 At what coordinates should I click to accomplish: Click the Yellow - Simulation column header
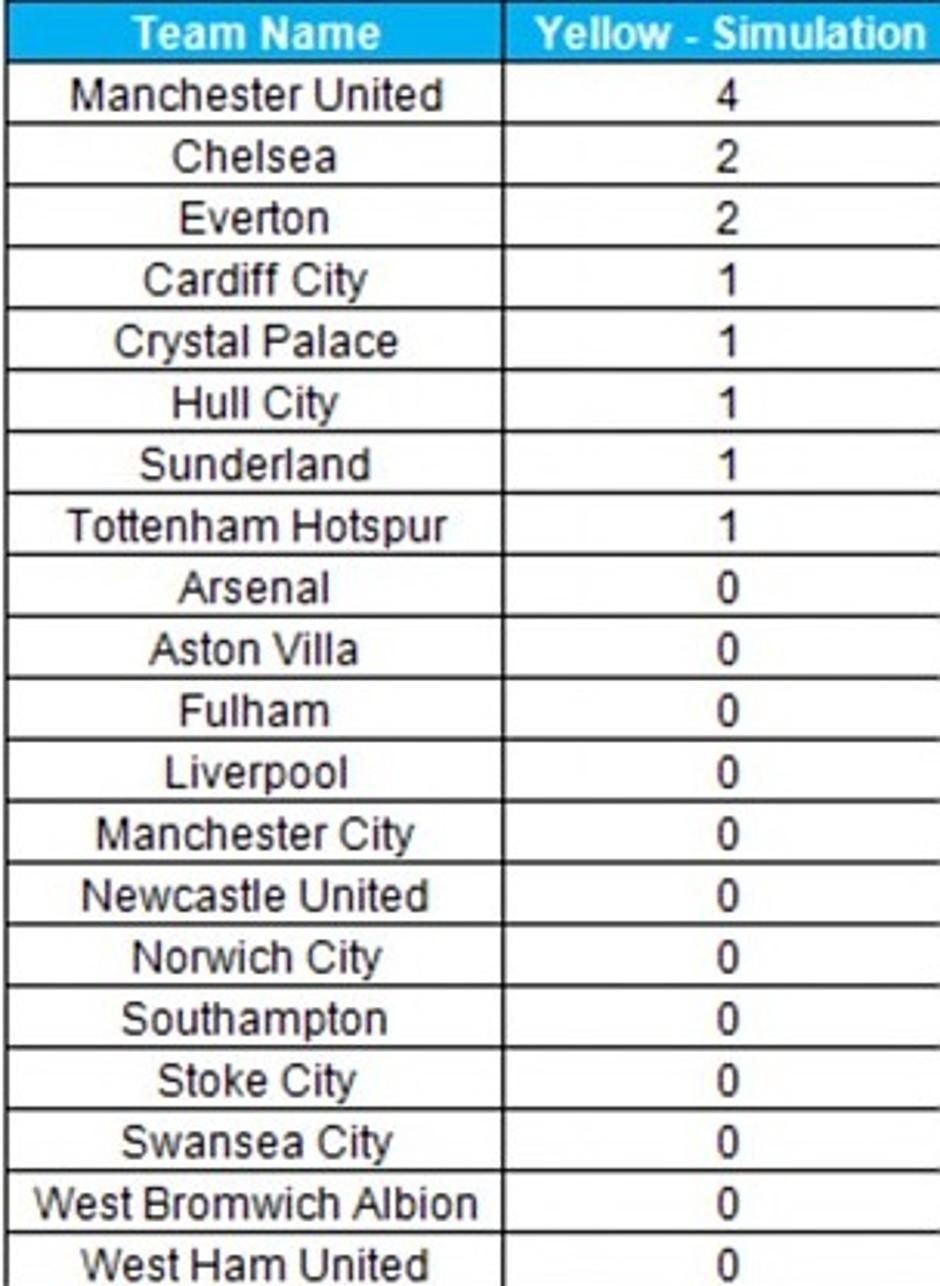pos(728,34)
